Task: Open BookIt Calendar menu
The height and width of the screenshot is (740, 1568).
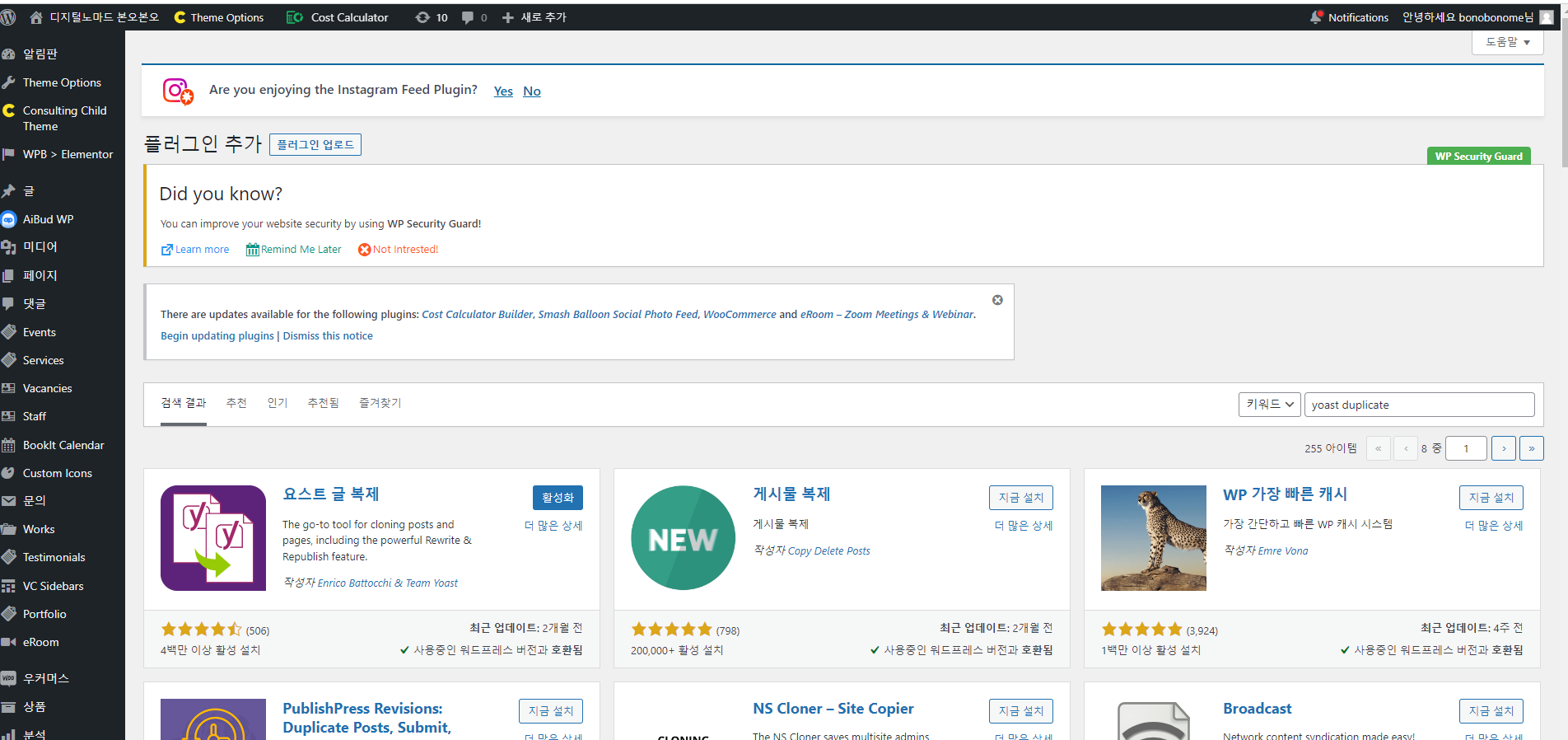Action: (63, 445)
